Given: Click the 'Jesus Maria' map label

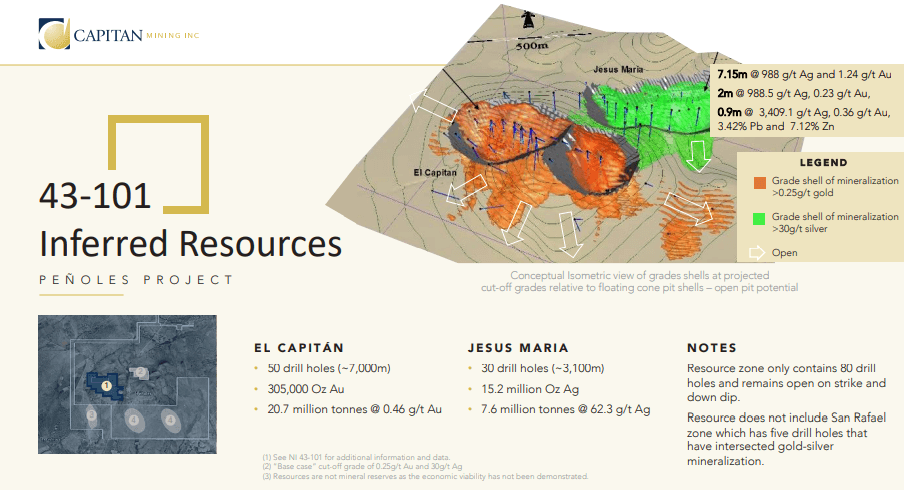Looking at the screenshot, I should point(618,69).
